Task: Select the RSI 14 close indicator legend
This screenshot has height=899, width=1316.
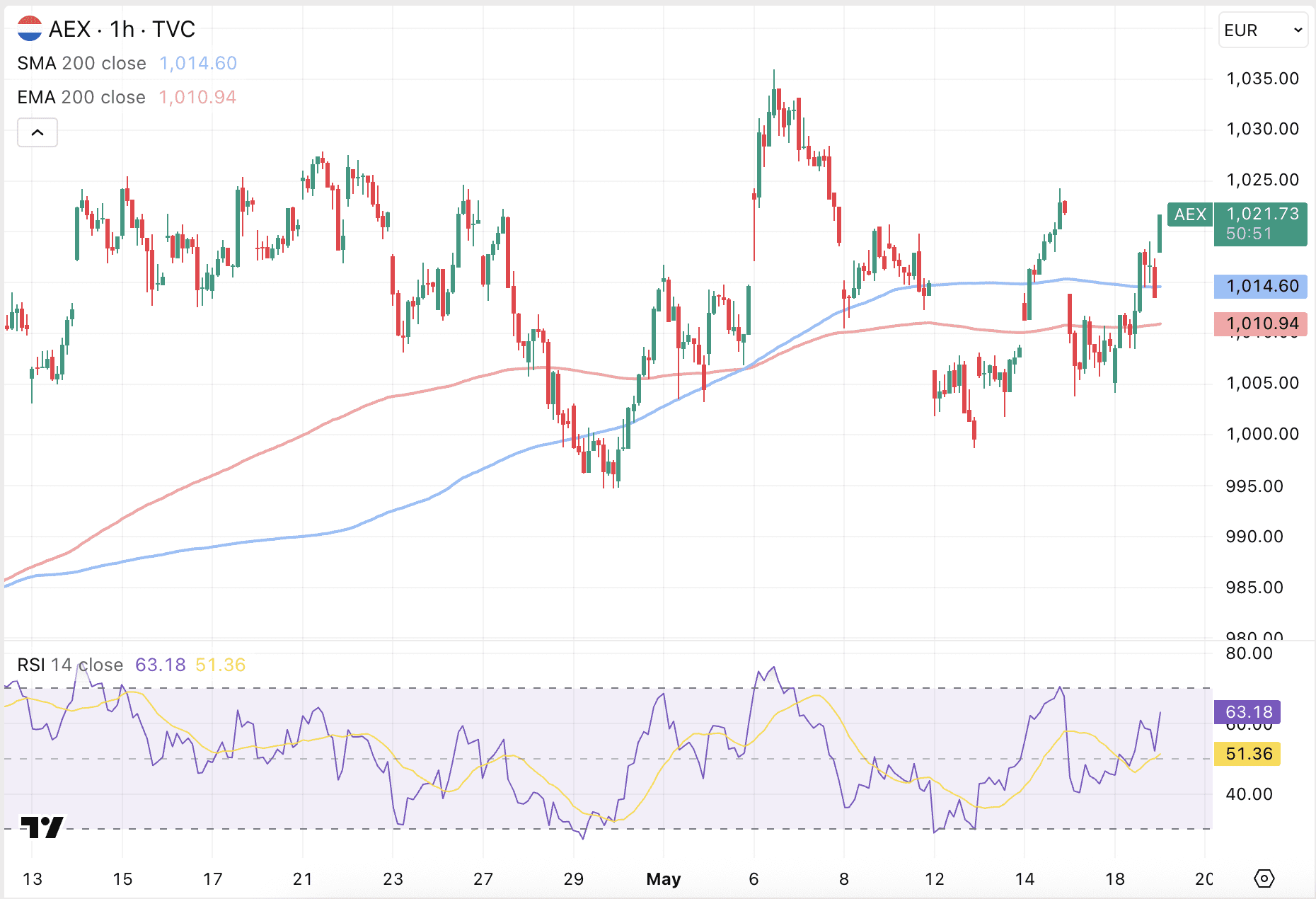Action: tap(70, 665)
